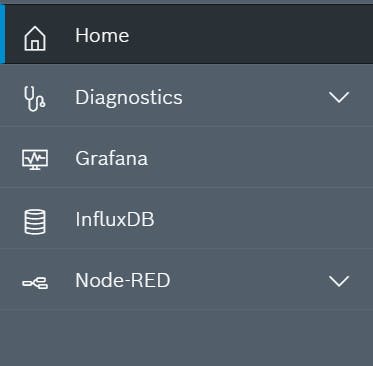Click the Node-RED flow nodes icon
The image size is (373, 366).
point(35,283)
